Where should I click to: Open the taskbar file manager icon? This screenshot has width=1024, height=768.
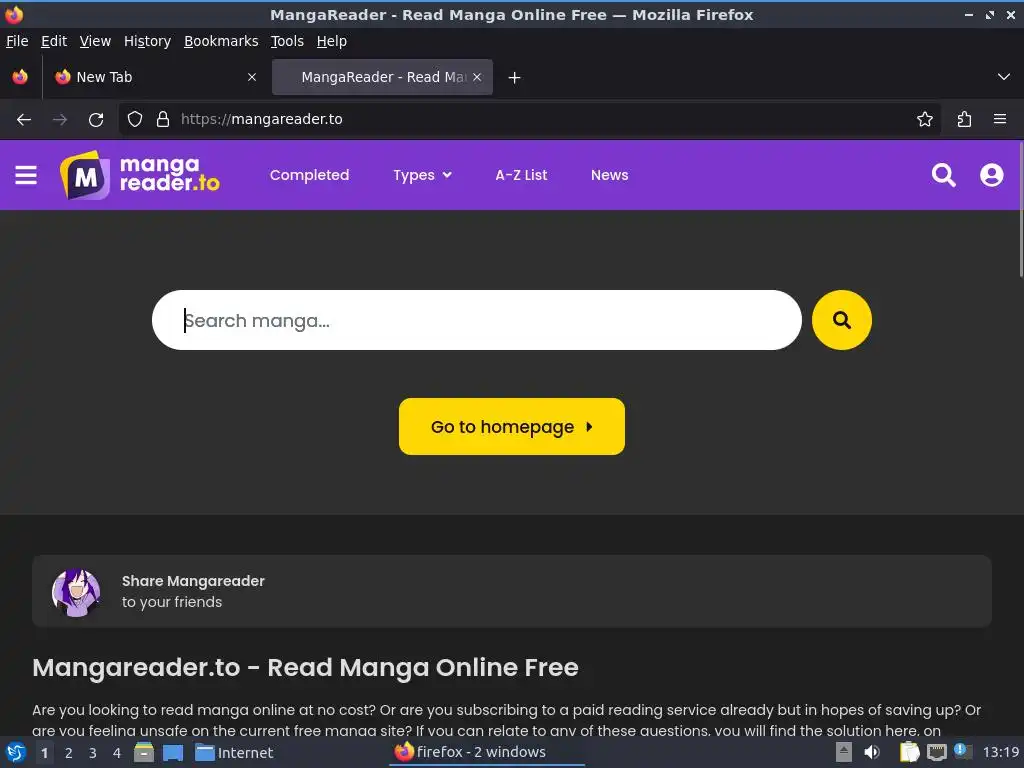click(x=144, y=752)
